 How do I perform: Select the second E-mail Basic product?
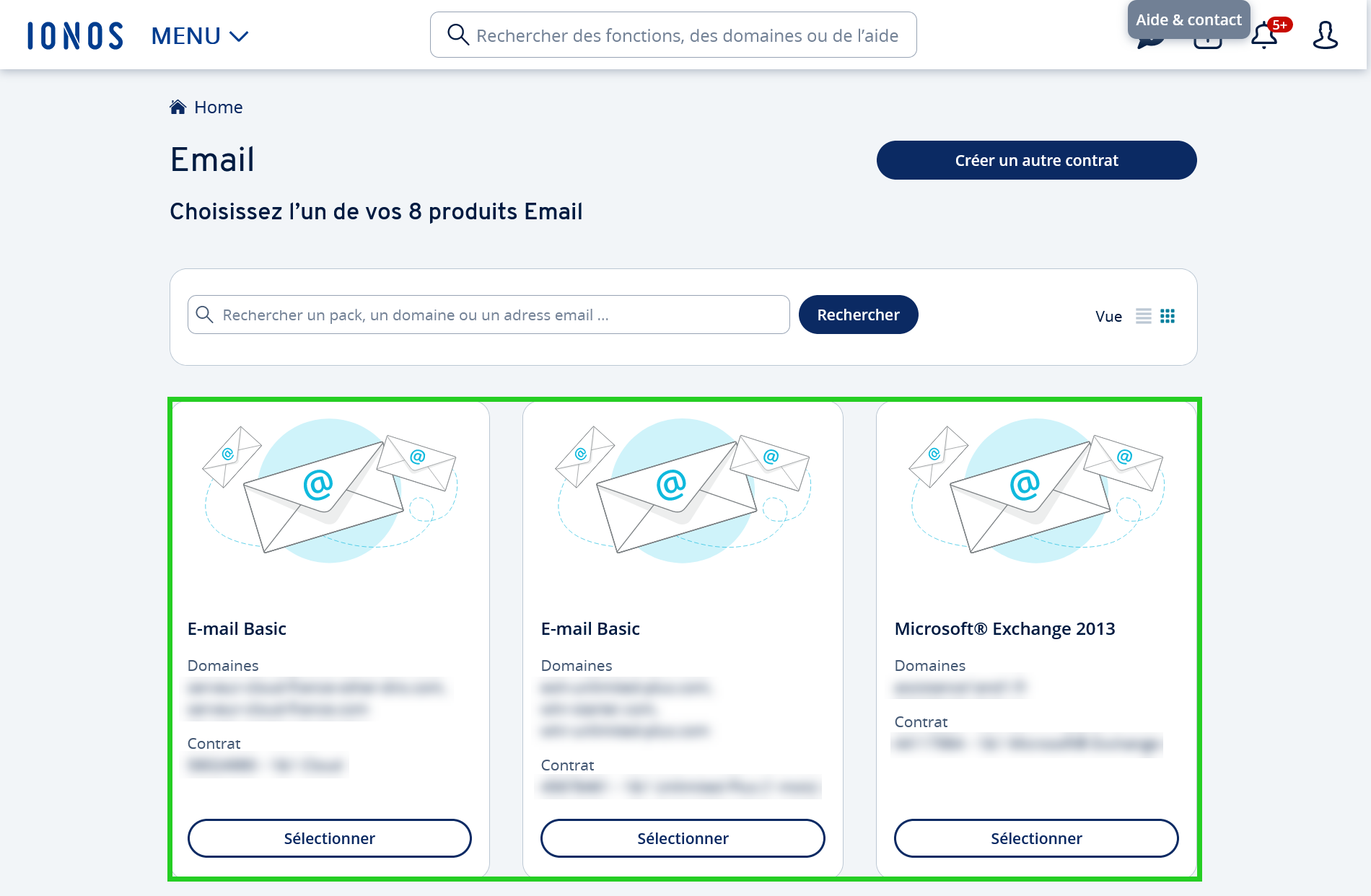tap(683, 838)
